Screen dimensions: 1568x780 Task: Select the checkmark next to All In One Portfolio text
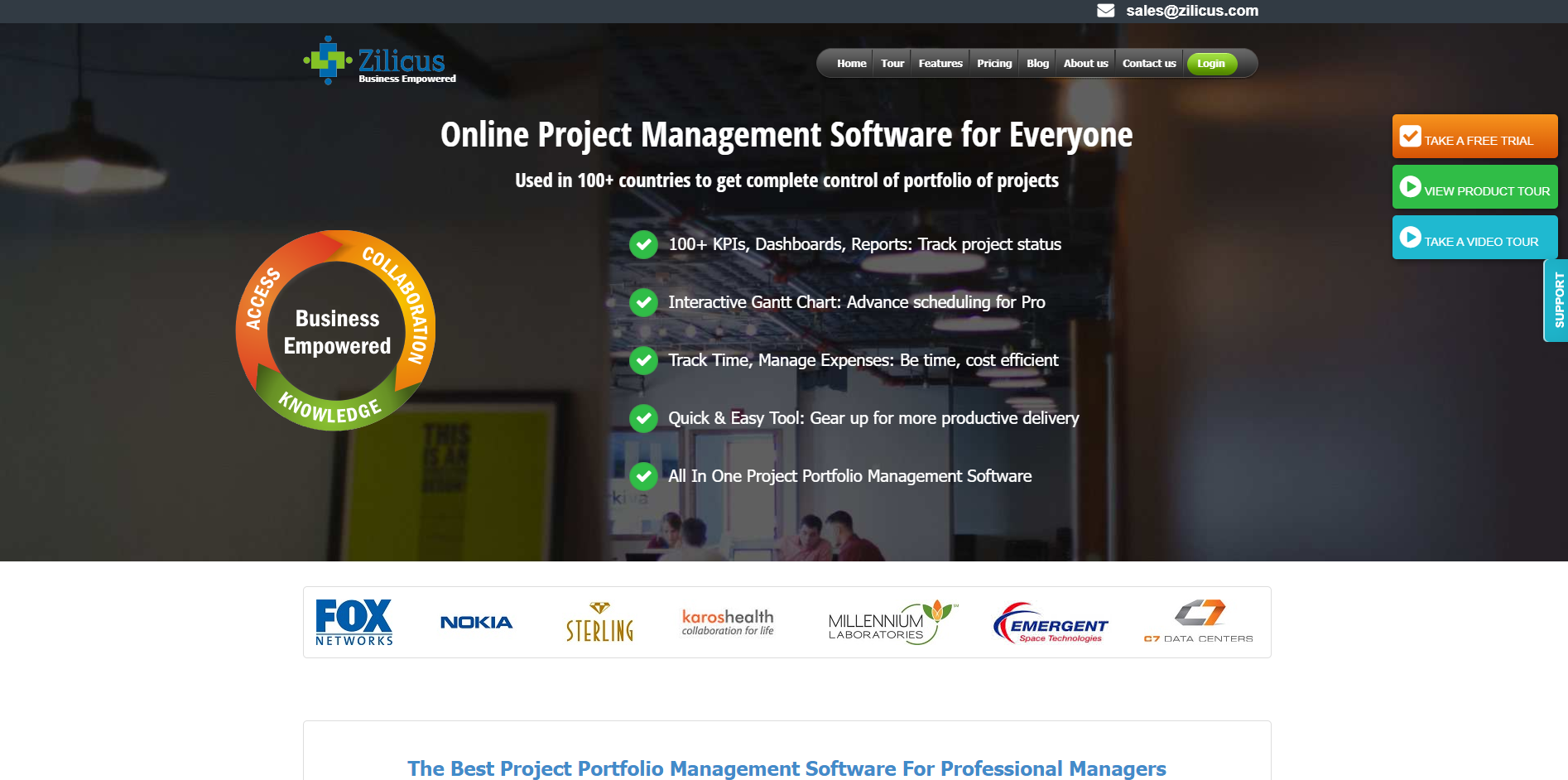click(x=644, y=476)
